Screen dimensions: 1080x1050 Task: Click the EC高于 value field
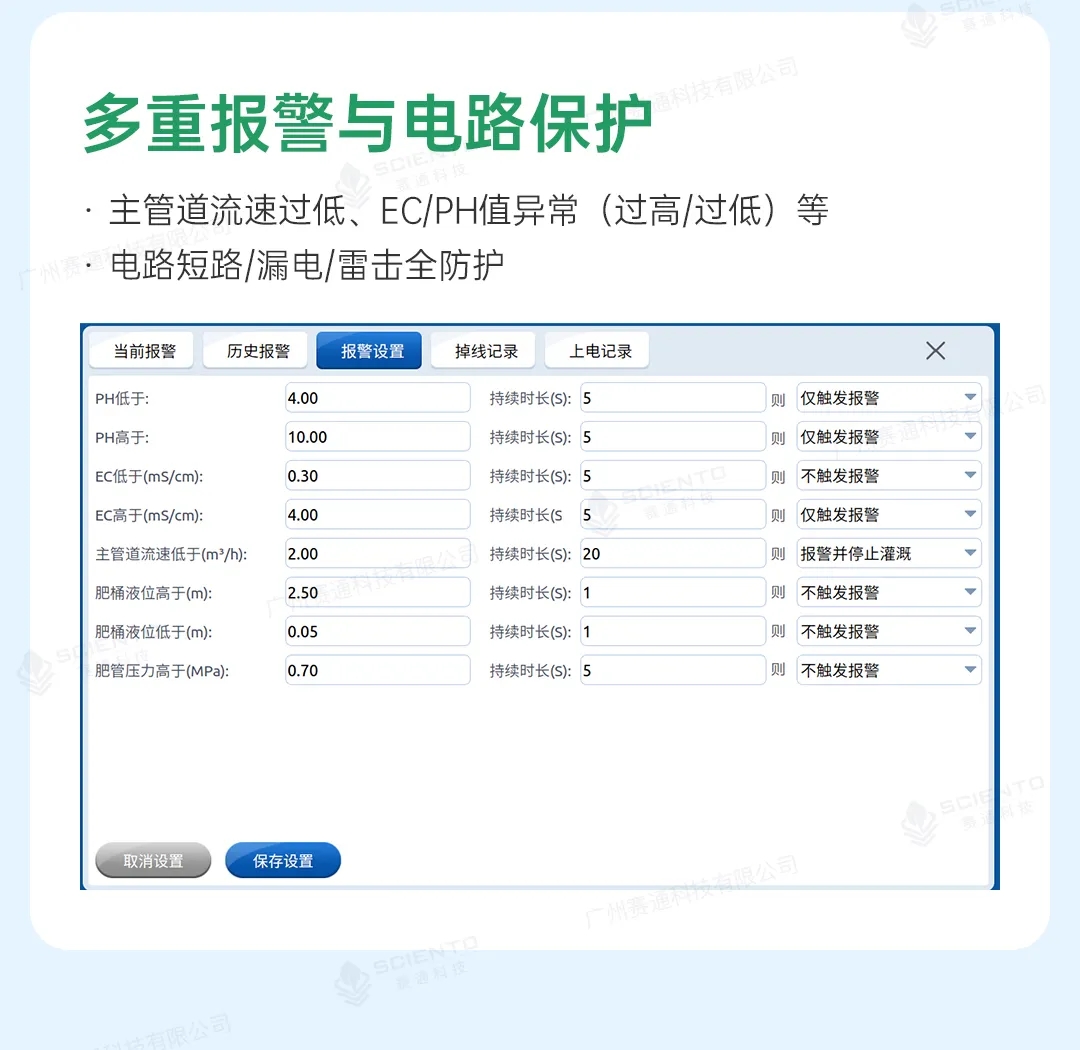(377, 515)
